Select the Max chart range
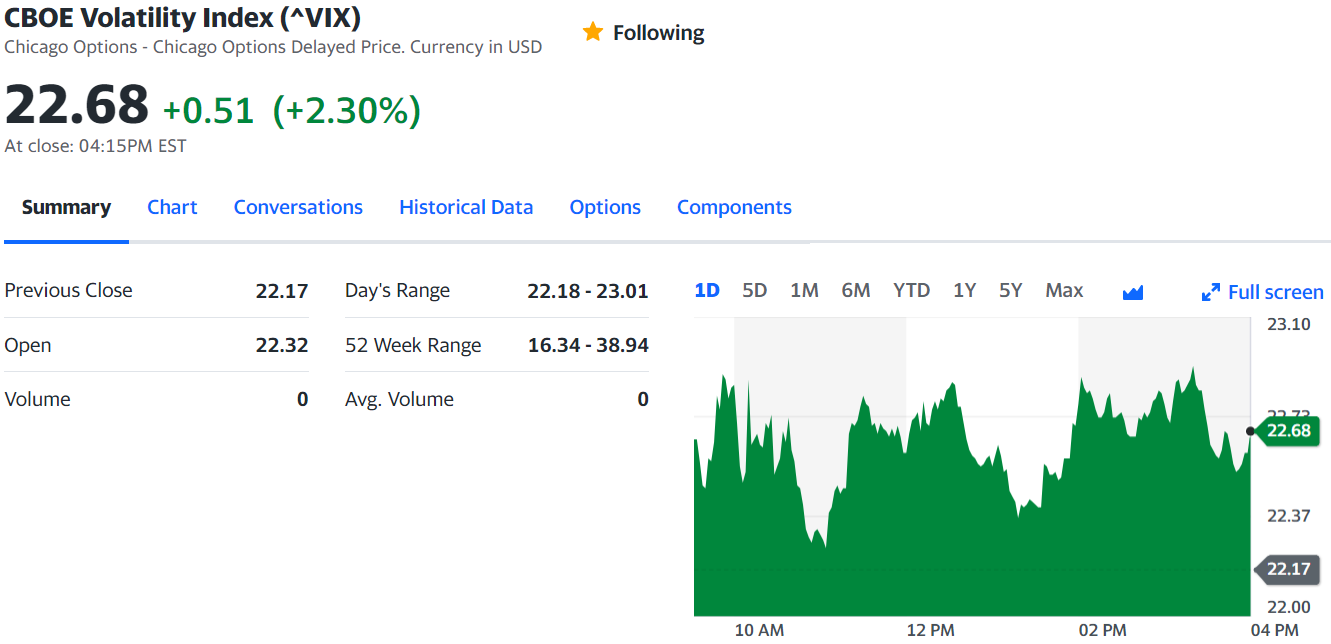 click(1064, 290)
